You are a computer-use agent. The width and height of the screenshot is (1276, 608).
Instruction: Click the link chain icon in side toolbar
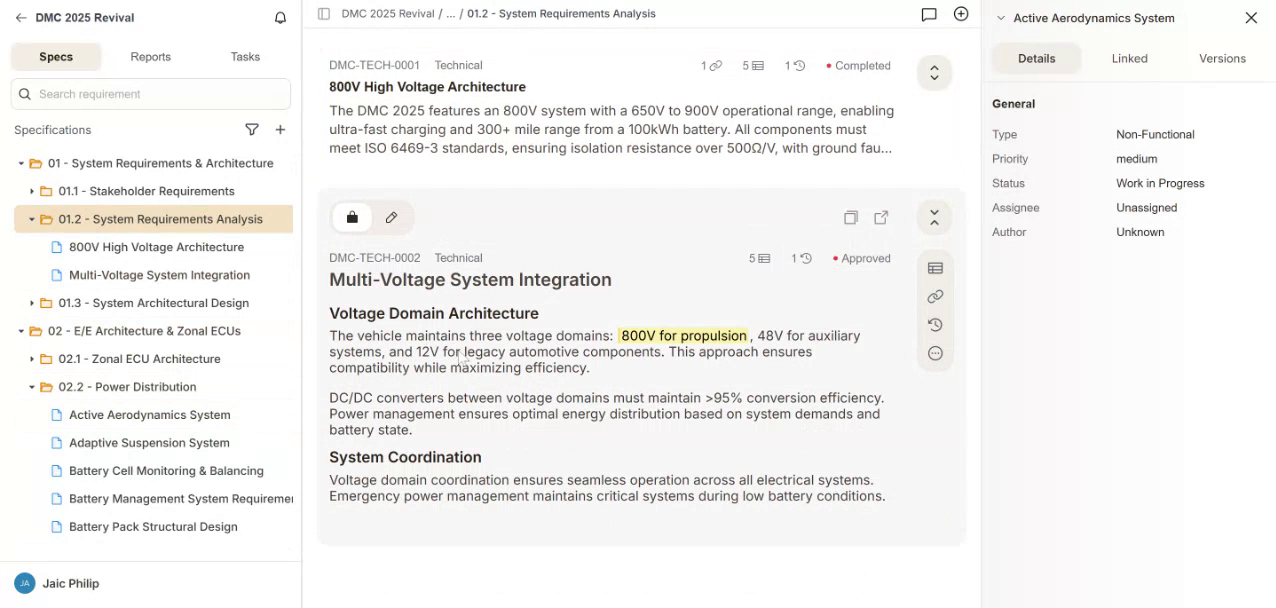coord(935,297)
